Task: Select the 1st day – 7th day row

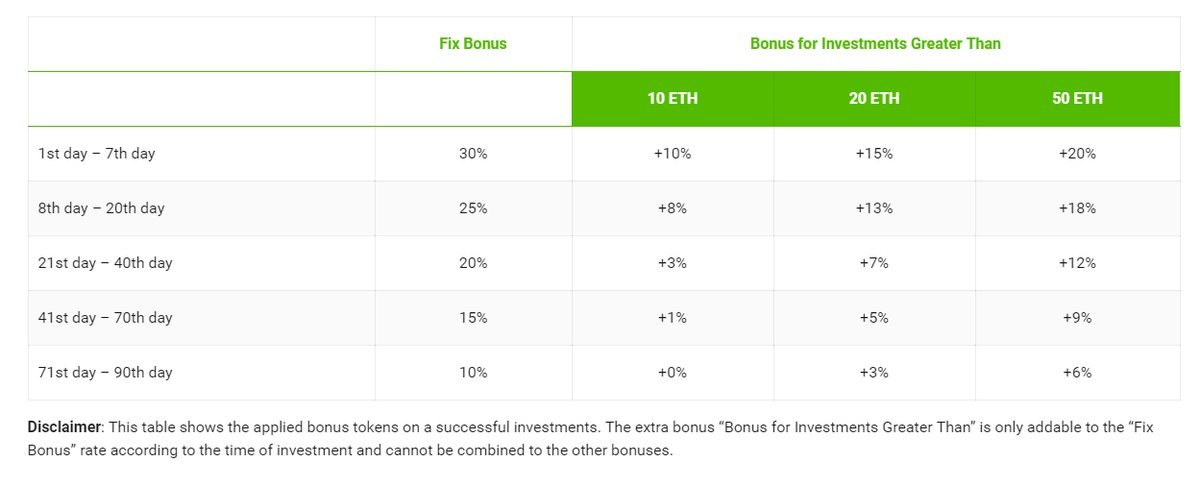Action: pyautogui.click(x=96, y=154)
